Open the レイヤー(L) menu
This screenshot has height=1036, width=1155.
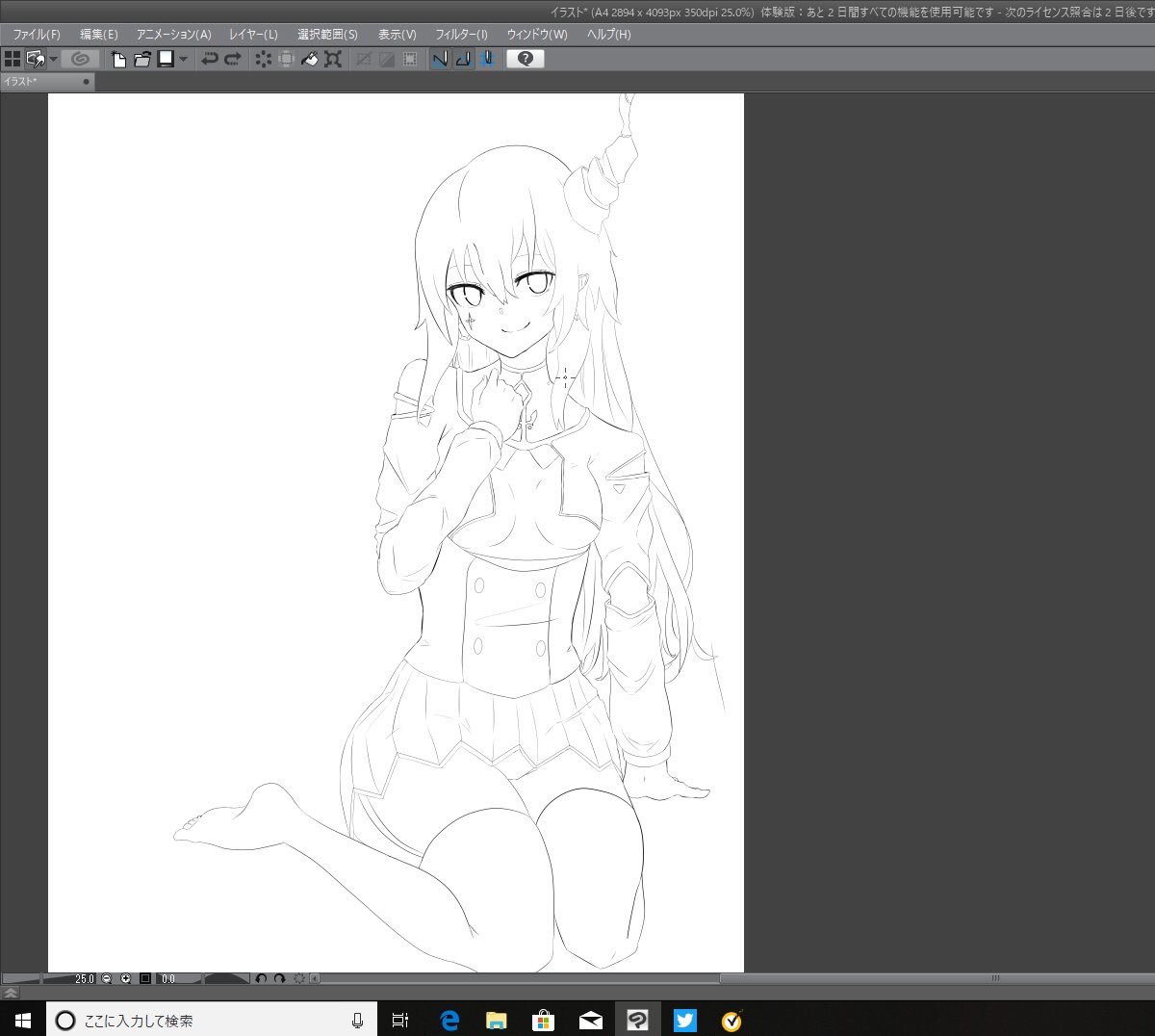pyautogui.click(x=253, y=34)
